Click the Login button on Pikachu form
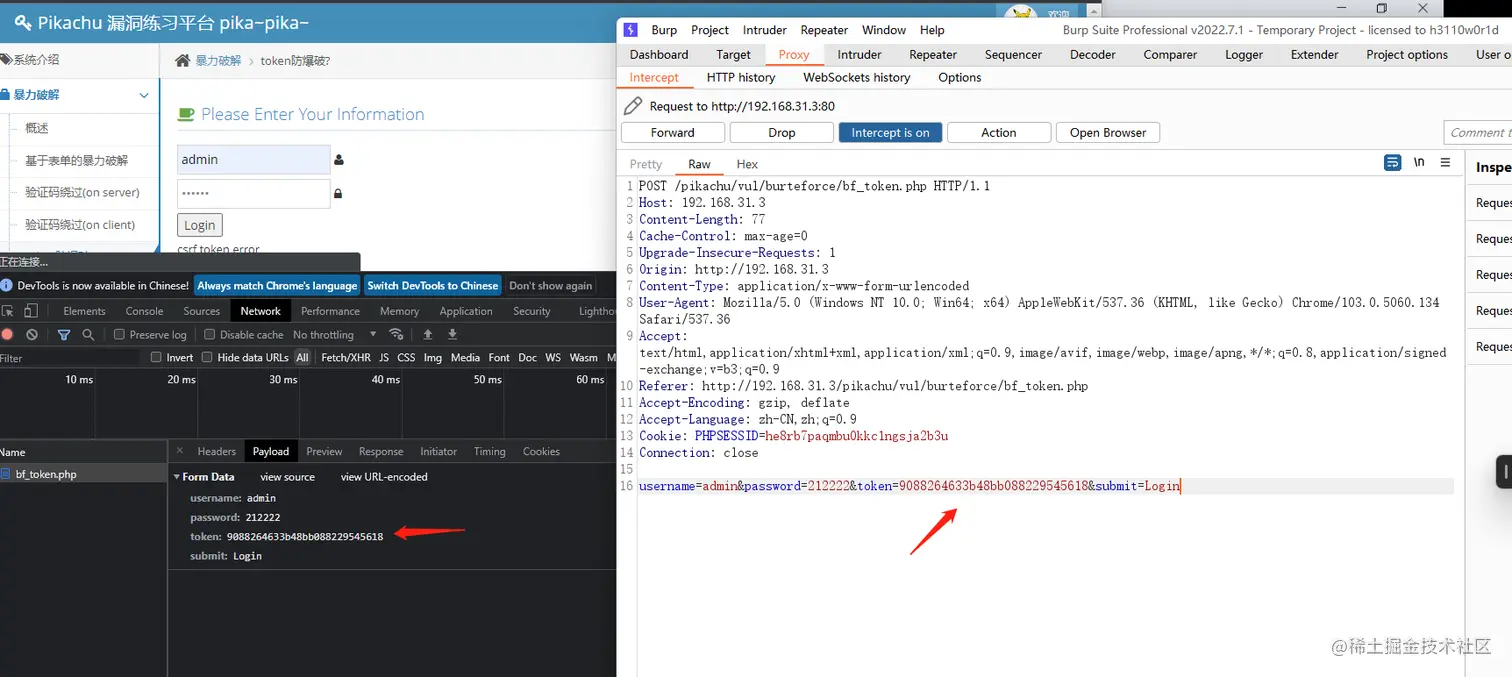The image size is (1512, 677). [x=200, y=225]
